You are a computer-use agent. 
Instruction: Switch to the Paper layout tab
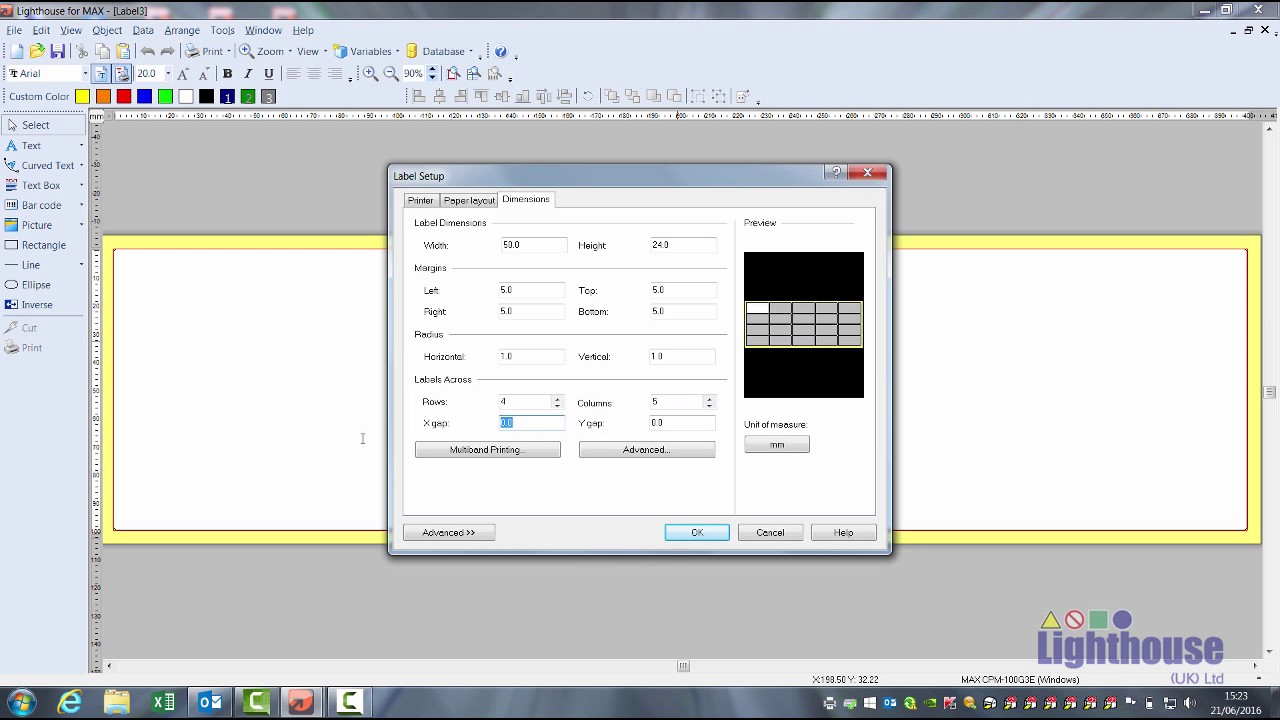point(469,200)
